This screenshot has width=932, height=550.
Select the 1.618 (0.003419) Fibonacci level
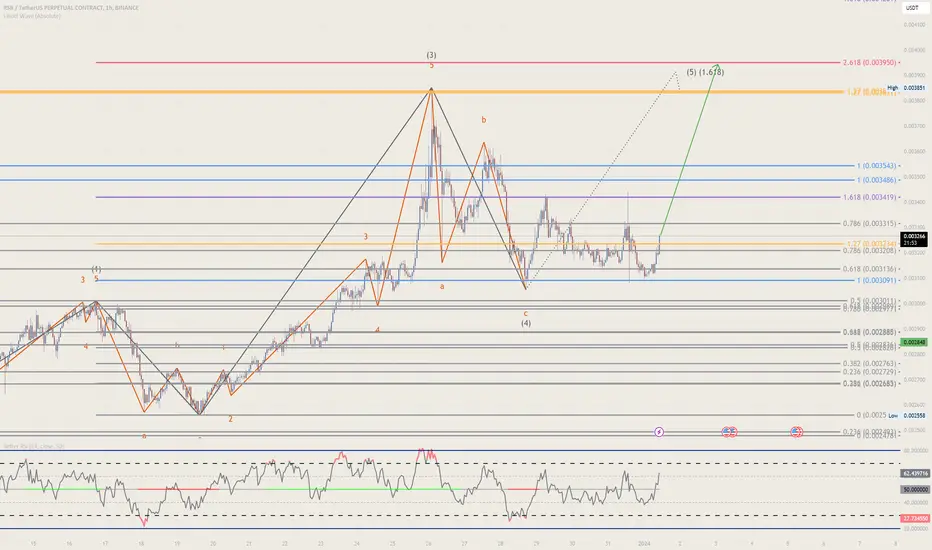869,197
